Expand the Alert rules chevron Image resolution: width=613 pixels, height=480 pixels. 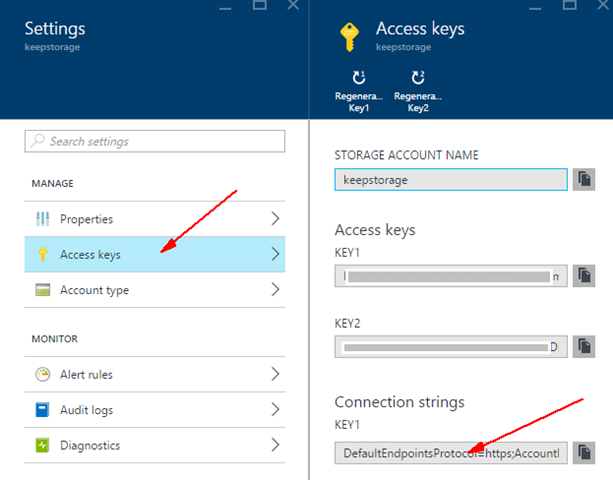click(274, 375)
